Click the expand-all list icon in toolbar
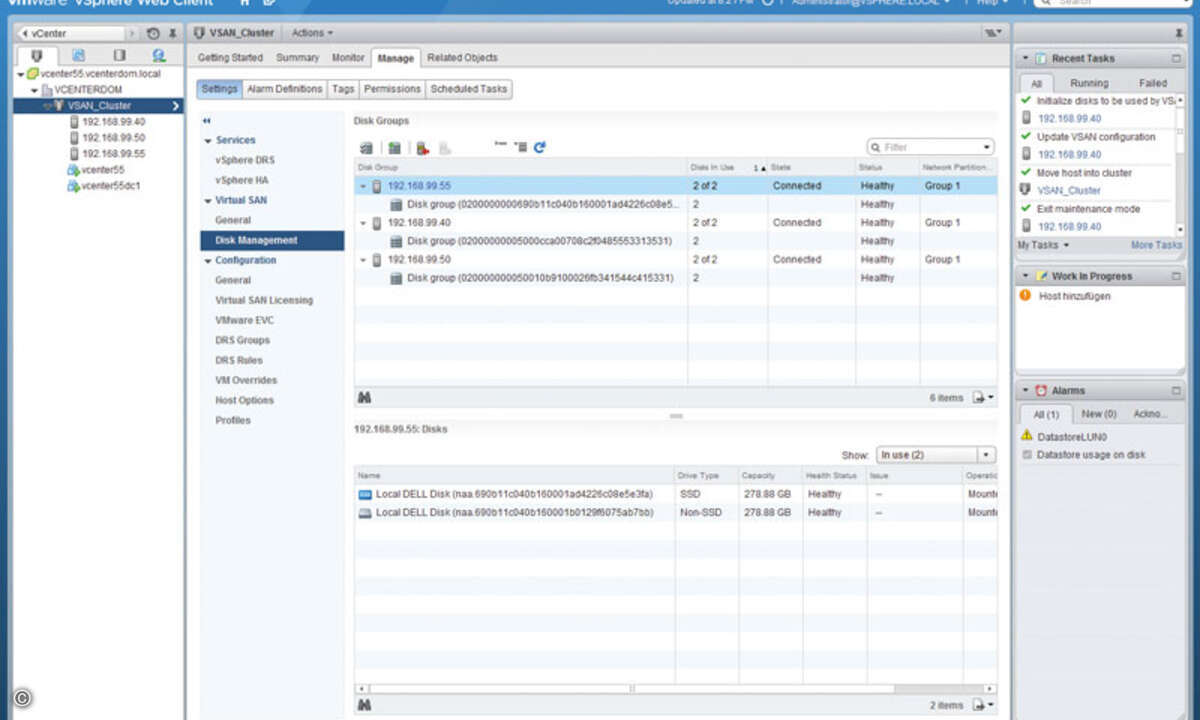Screen dimensions: 1200x720 tap(520, 147)
